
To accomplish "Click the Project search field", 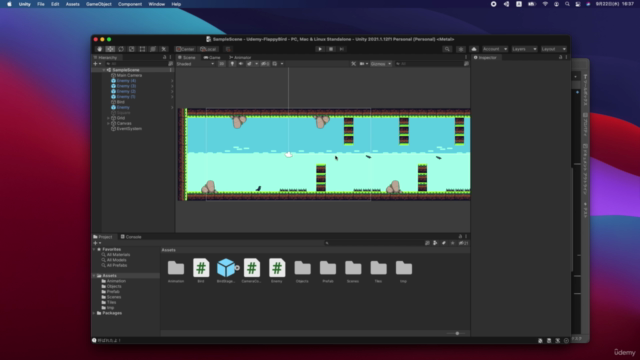I will [375, 243].
